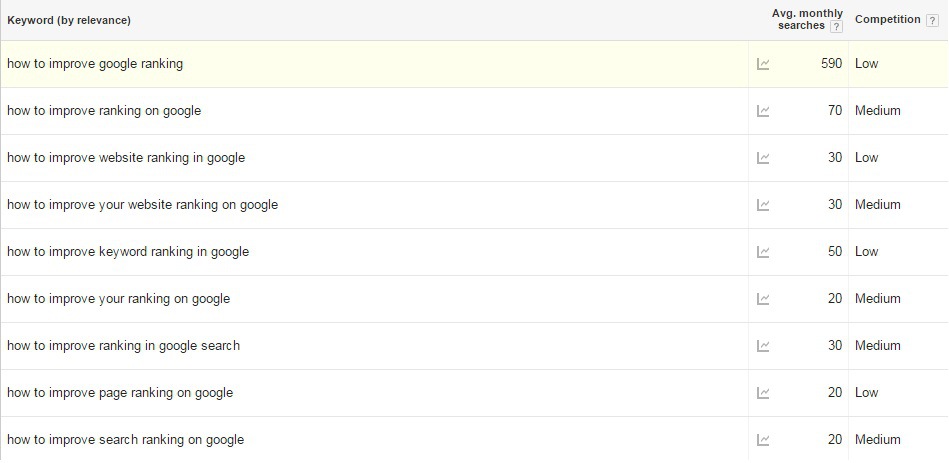Open trend chart icon for 'how to improve google ranking'
Screen dimensions: 949x463
pos(763,64)
